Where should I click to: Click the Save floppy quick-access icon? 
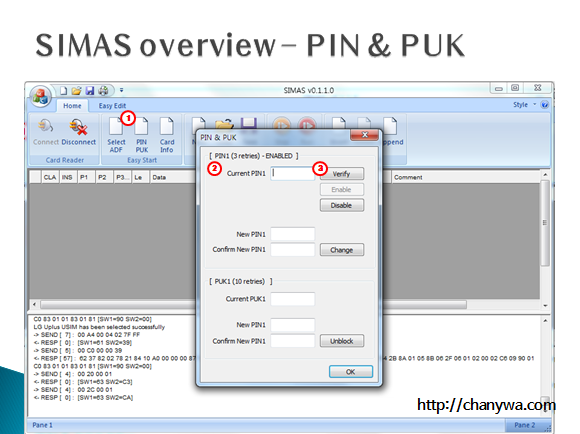tap(90, 91)
